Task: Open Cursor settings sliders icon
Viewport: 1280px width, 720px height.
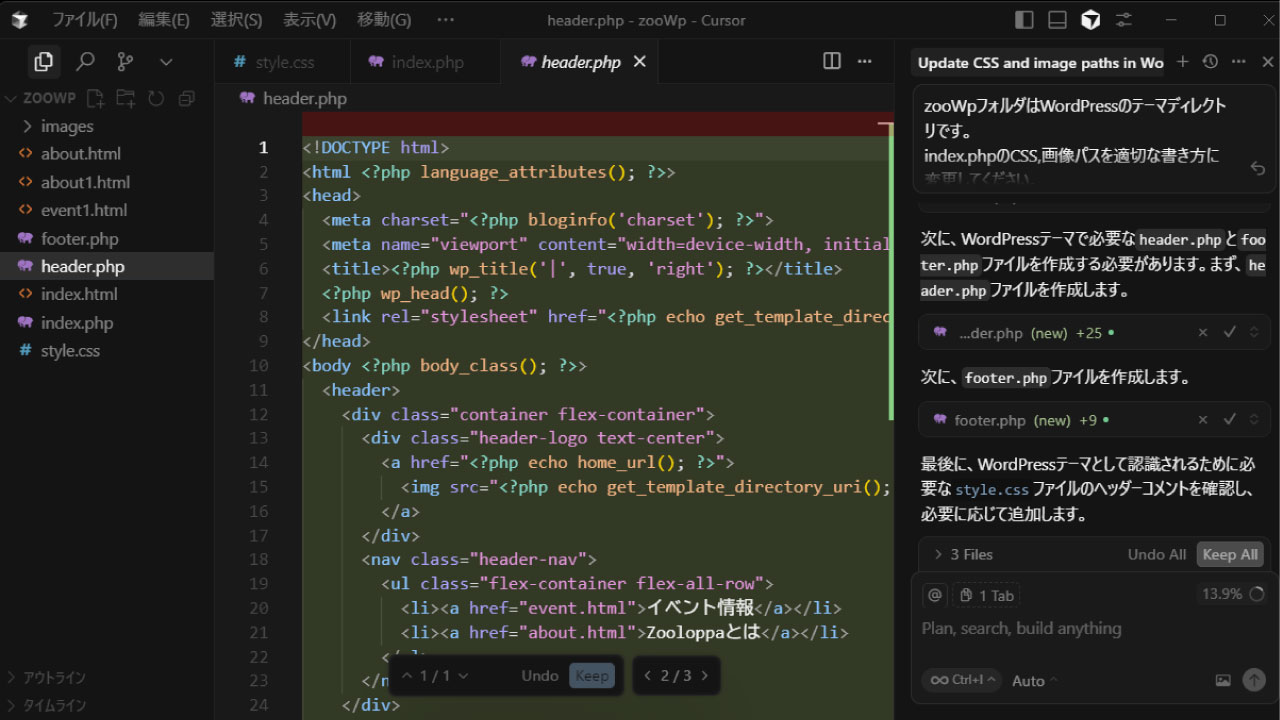Action: pos(1124,20)
